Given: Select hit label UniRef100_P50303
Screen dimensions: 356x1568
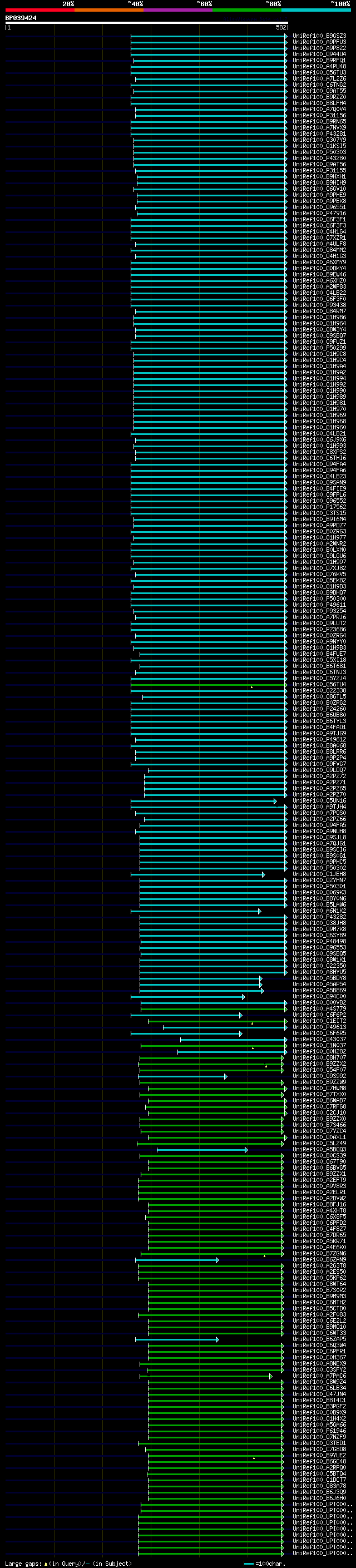Looking at the screenshot, I should 319,152.
